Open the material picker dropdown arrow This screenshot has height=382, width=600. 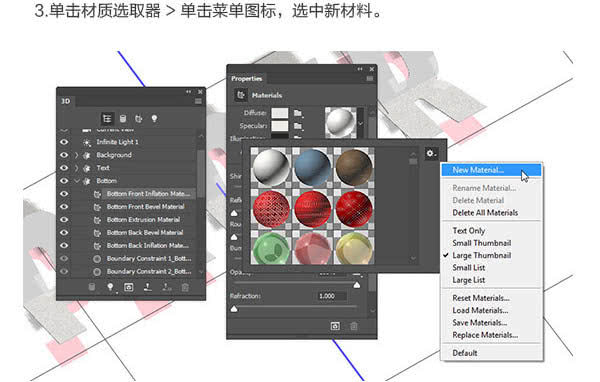pyautogui.click(x=360, y=123)
